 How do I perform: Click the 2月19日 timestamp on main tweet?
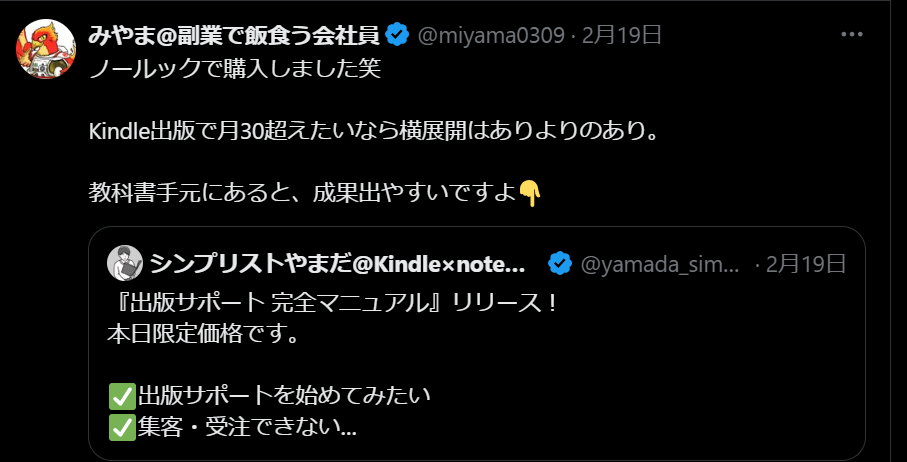coord(622,35)
